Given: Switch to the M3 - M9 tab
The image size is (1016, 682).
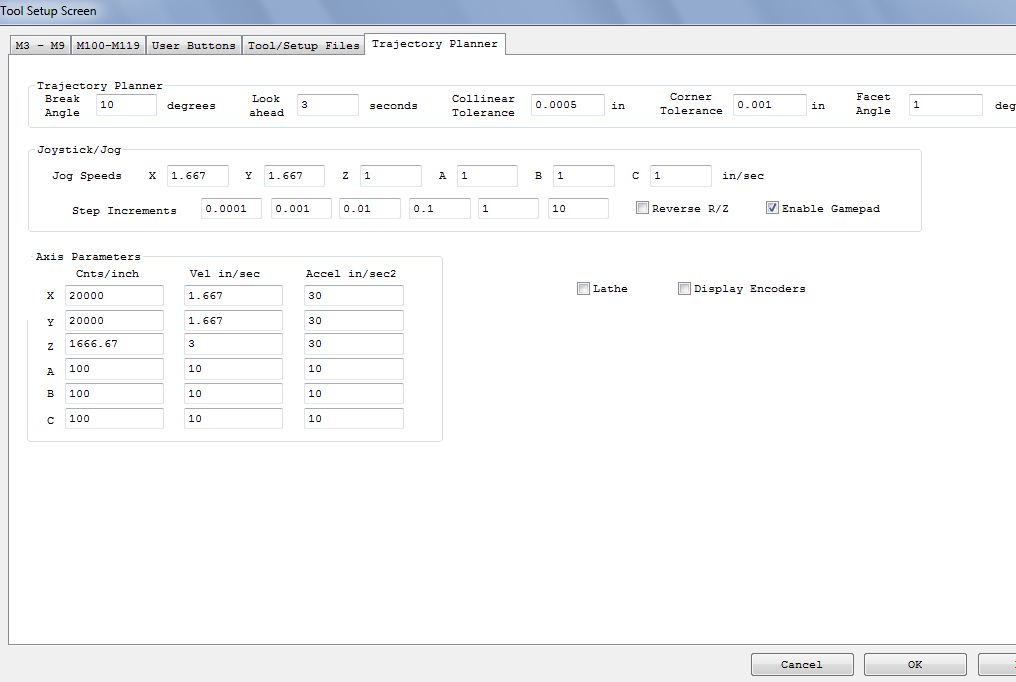Looking at the screenshot, I should [x=40, y=46].
